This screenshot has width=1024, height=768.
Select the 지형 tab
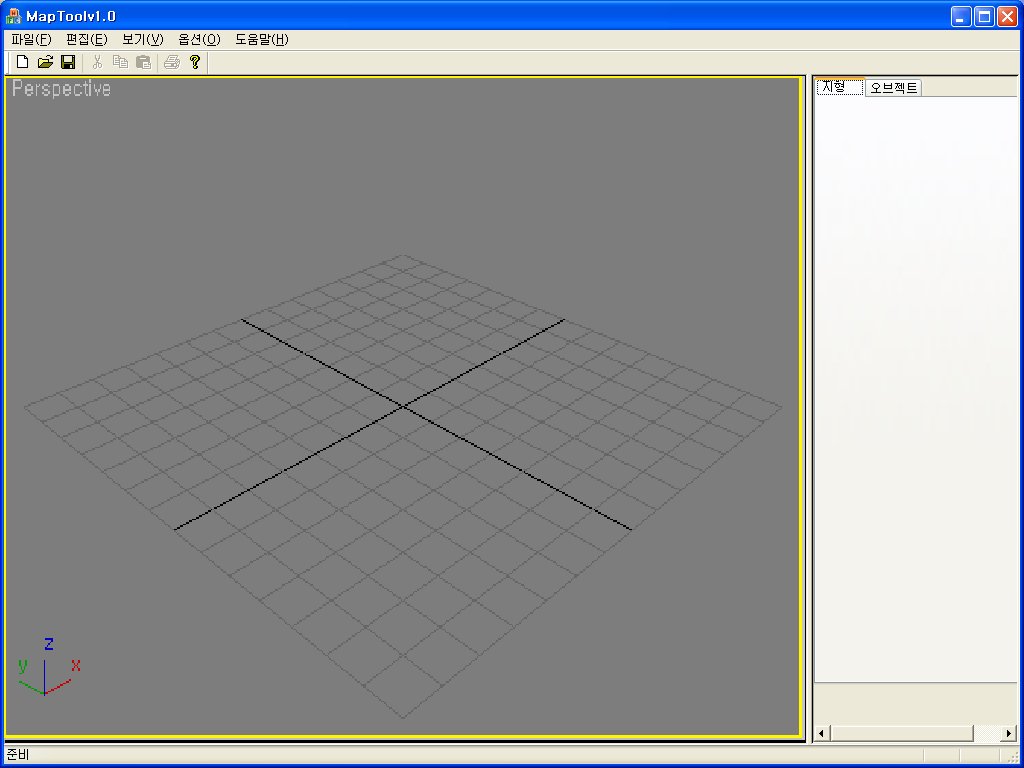(840, 87)
